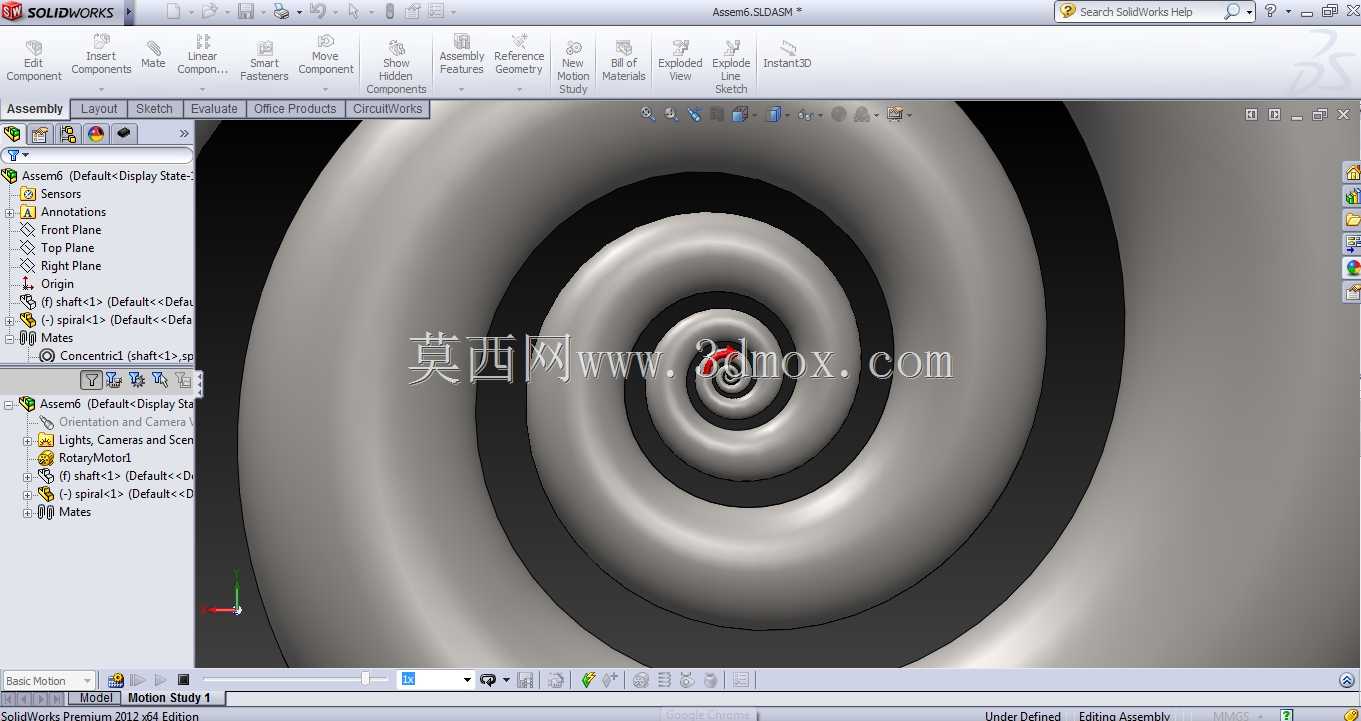
Task: Open the Design Library task pane tab
Action: 1352,196
